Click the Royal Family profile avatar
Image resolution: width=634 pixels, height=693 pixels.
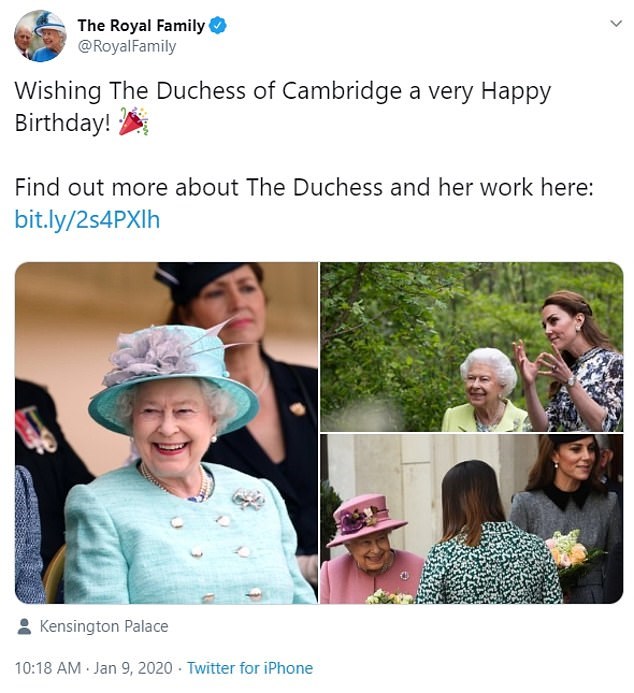tap(40, 35)
